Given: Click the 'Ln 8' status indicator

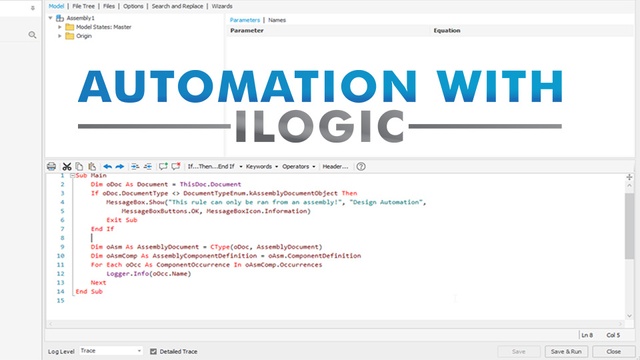Looking at the screenshot, I should (x=587, y=335).
